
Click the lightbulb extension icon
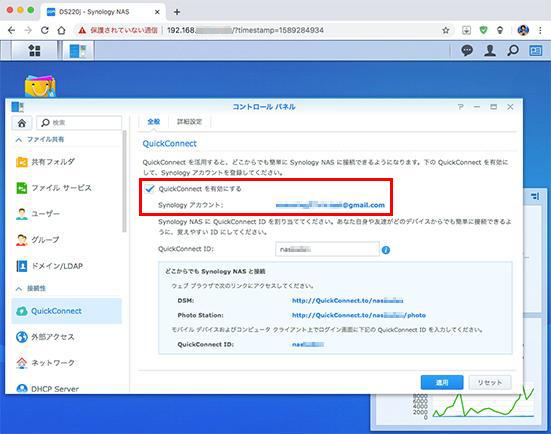pyautogui.click(x=500, y=30)
